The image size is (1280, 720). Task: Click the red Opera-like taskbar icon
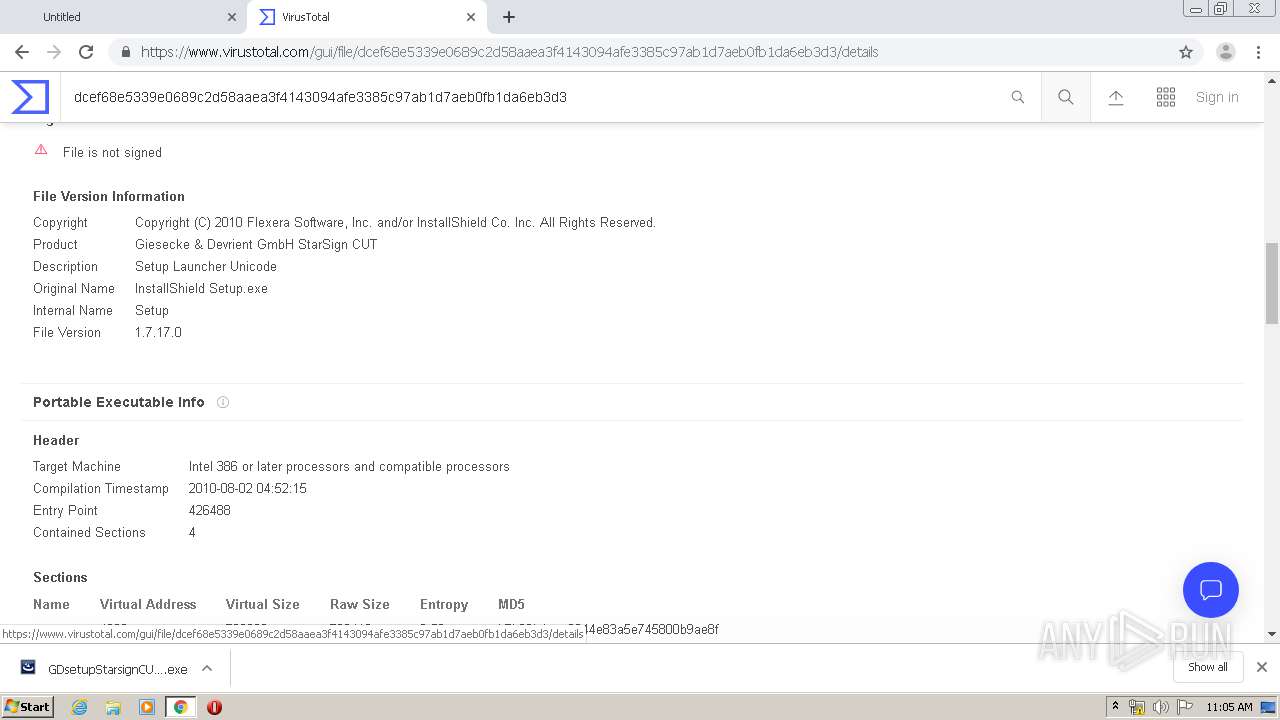[214, 707]
